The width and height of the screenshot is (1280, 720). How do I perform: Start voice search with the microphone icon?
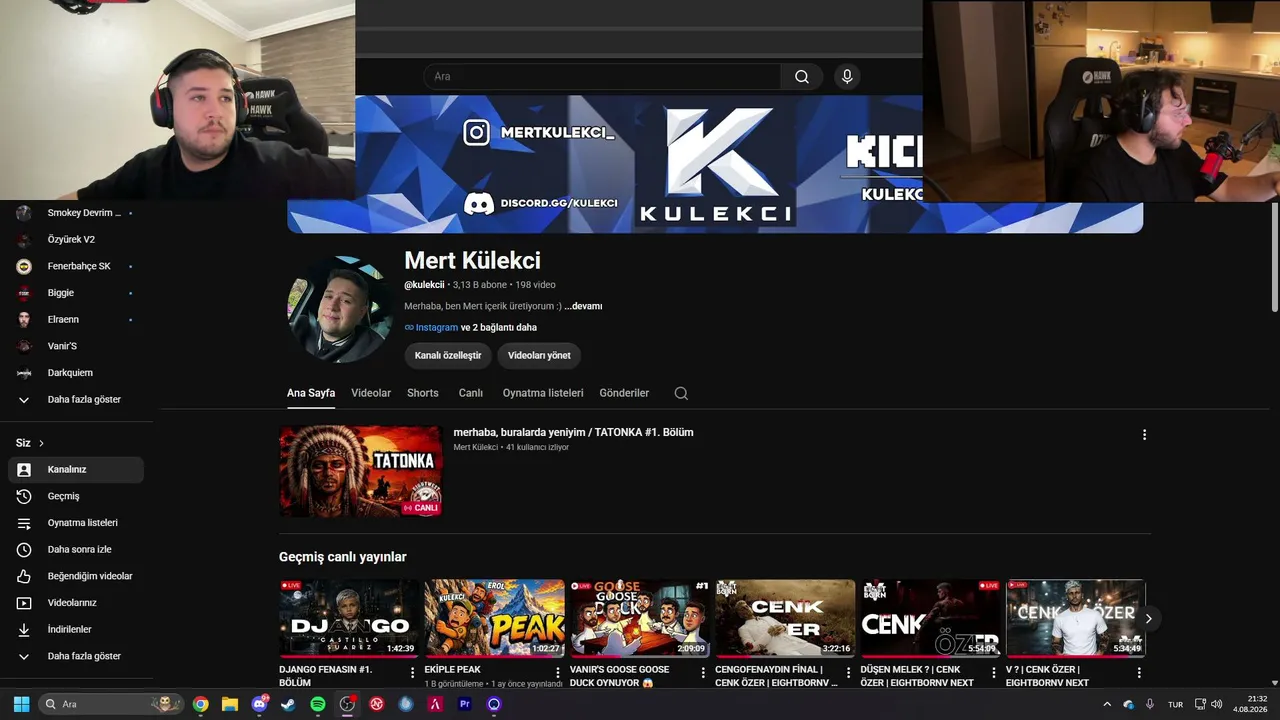tap(847, 77)
